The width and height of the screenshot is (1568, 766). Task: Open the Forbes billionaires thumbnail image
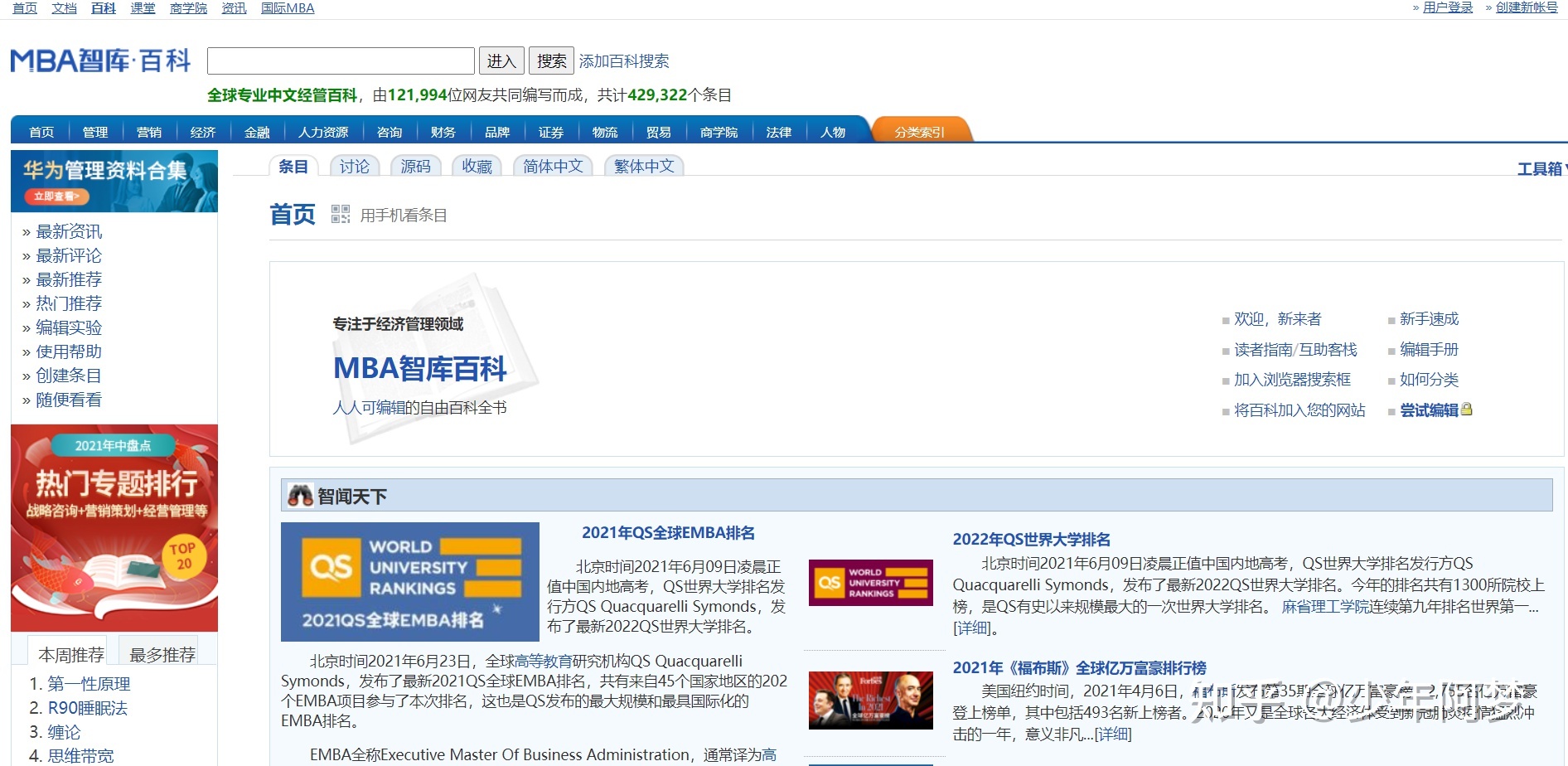[870, 701]
